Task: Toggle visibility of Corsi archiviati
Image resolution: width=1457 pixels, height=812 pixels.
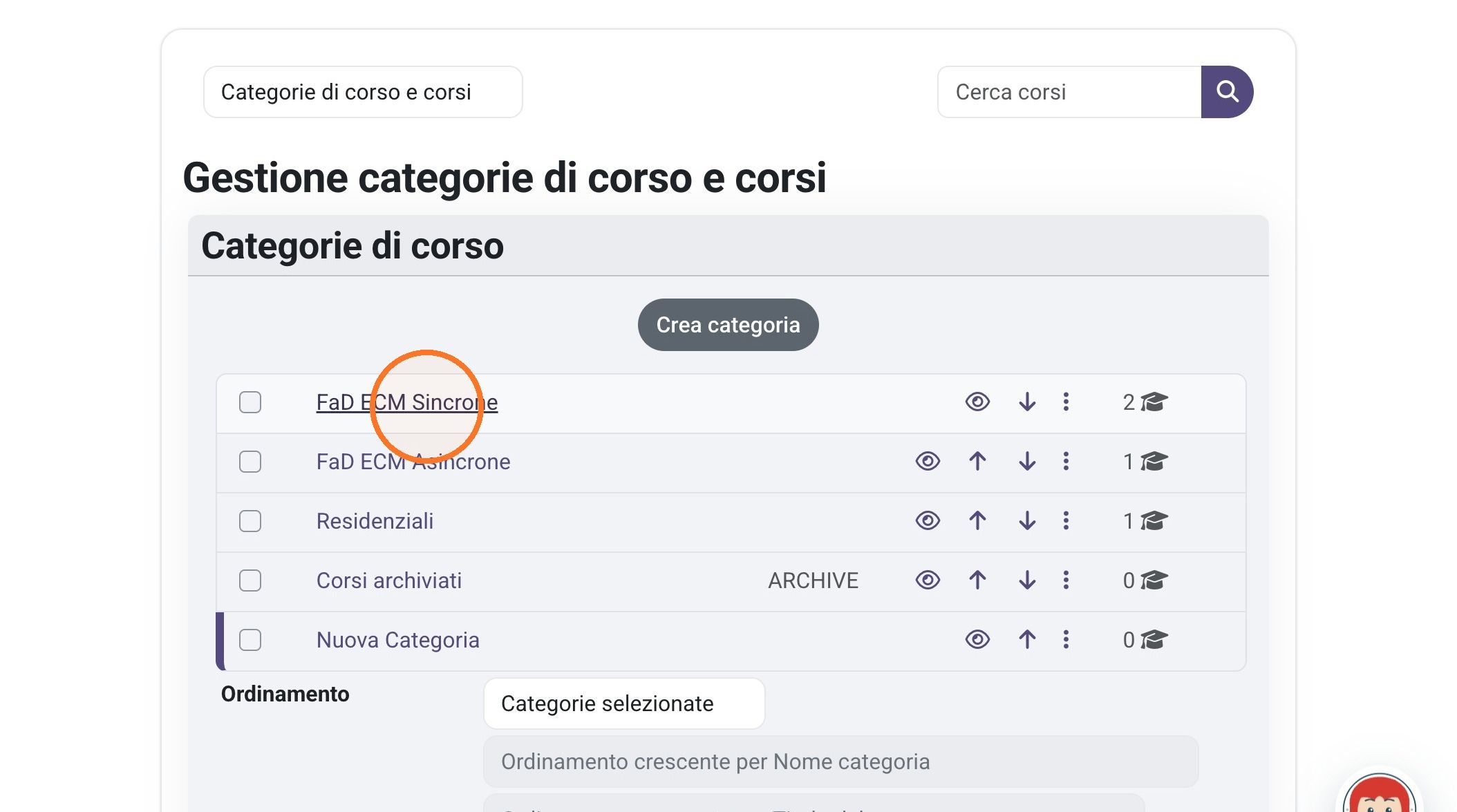Action: (928, 580)
